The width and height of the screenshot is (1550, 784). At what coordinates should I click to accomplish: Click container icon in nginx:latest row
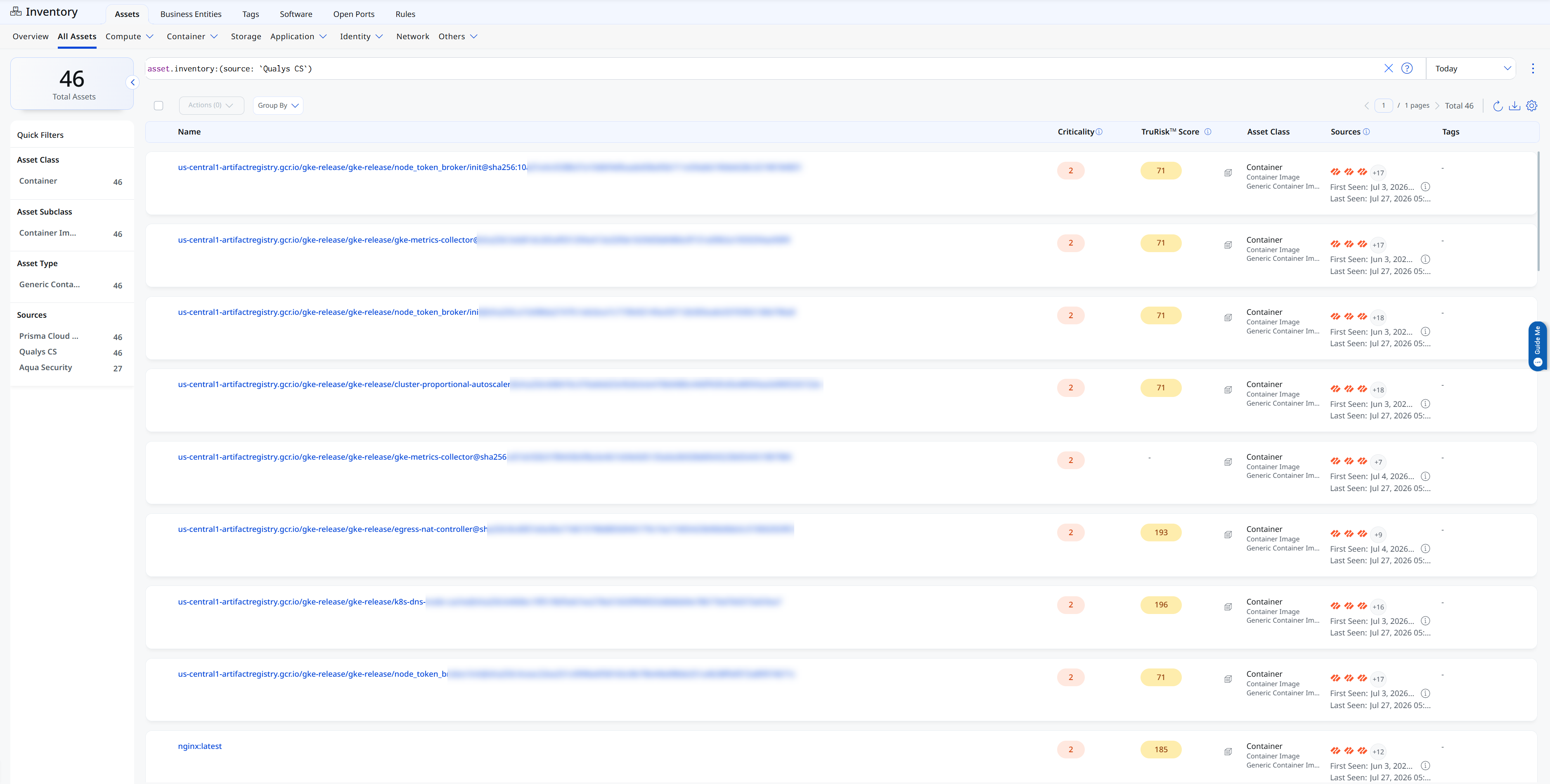[1228, 751]
